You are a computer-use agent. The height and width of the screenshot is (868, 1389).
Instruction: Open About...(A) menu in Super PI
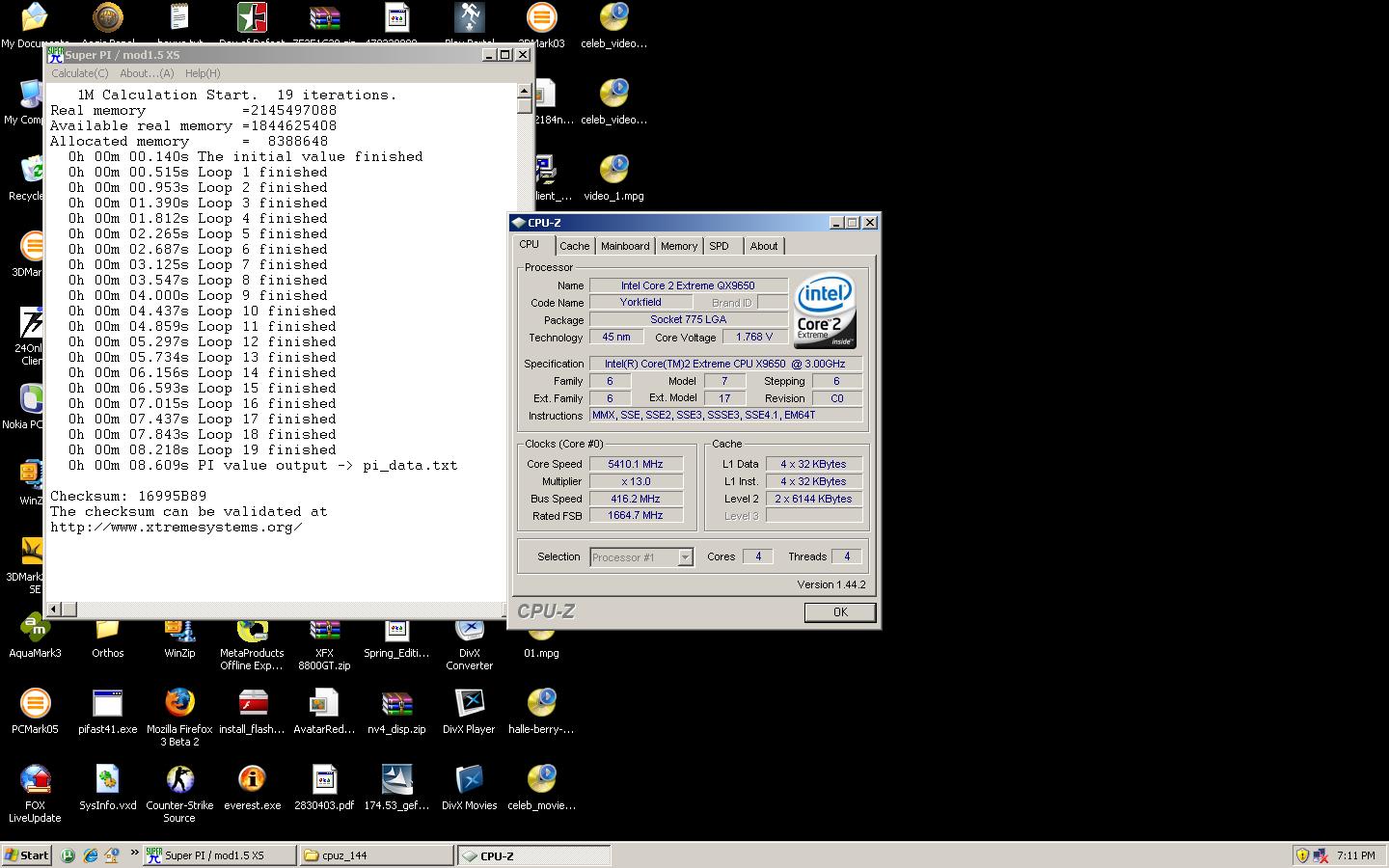pyautogui.click(x=147, y=73)
